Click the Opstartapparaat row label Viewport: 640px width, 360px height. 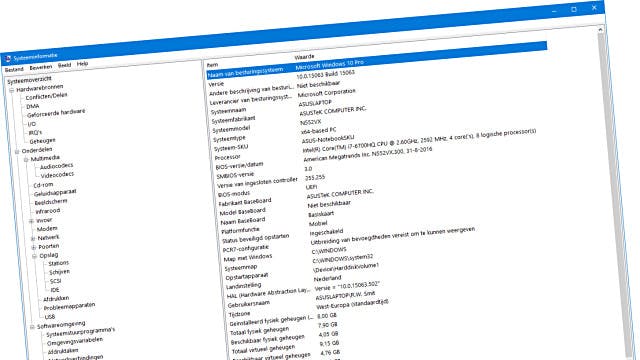(247, 277)
